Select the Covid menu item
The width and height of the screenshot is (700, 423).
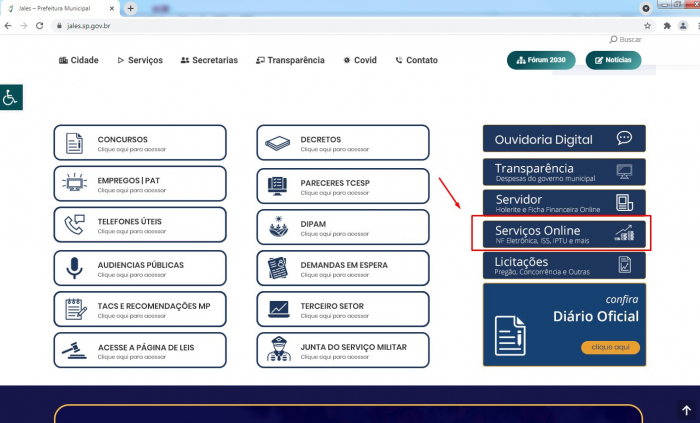click(x=360, y=60)
